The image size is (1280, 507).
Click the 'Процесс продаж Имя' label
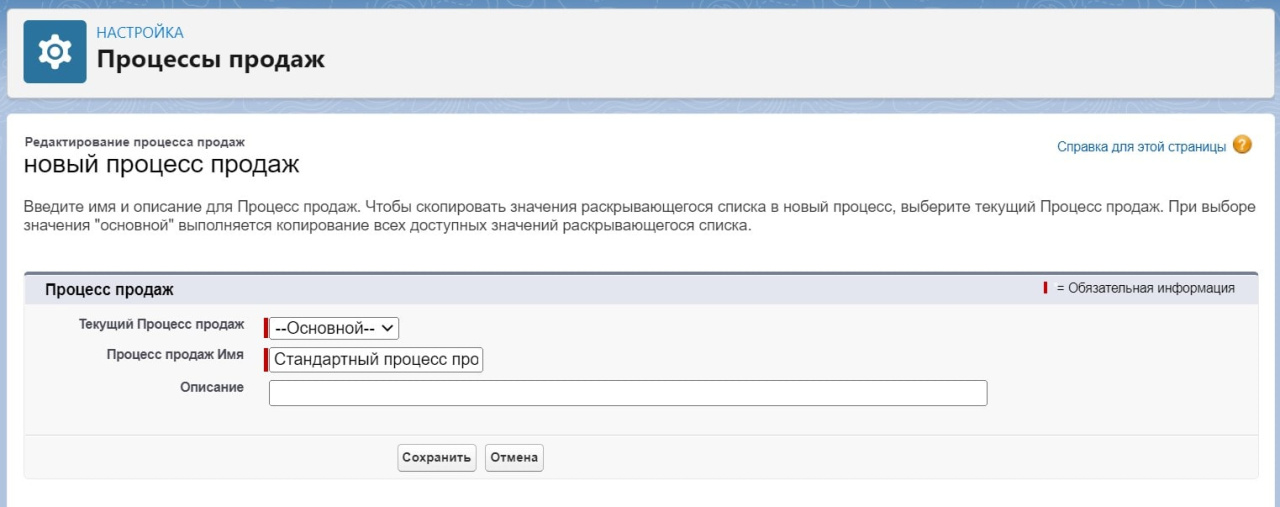point(175,354)
